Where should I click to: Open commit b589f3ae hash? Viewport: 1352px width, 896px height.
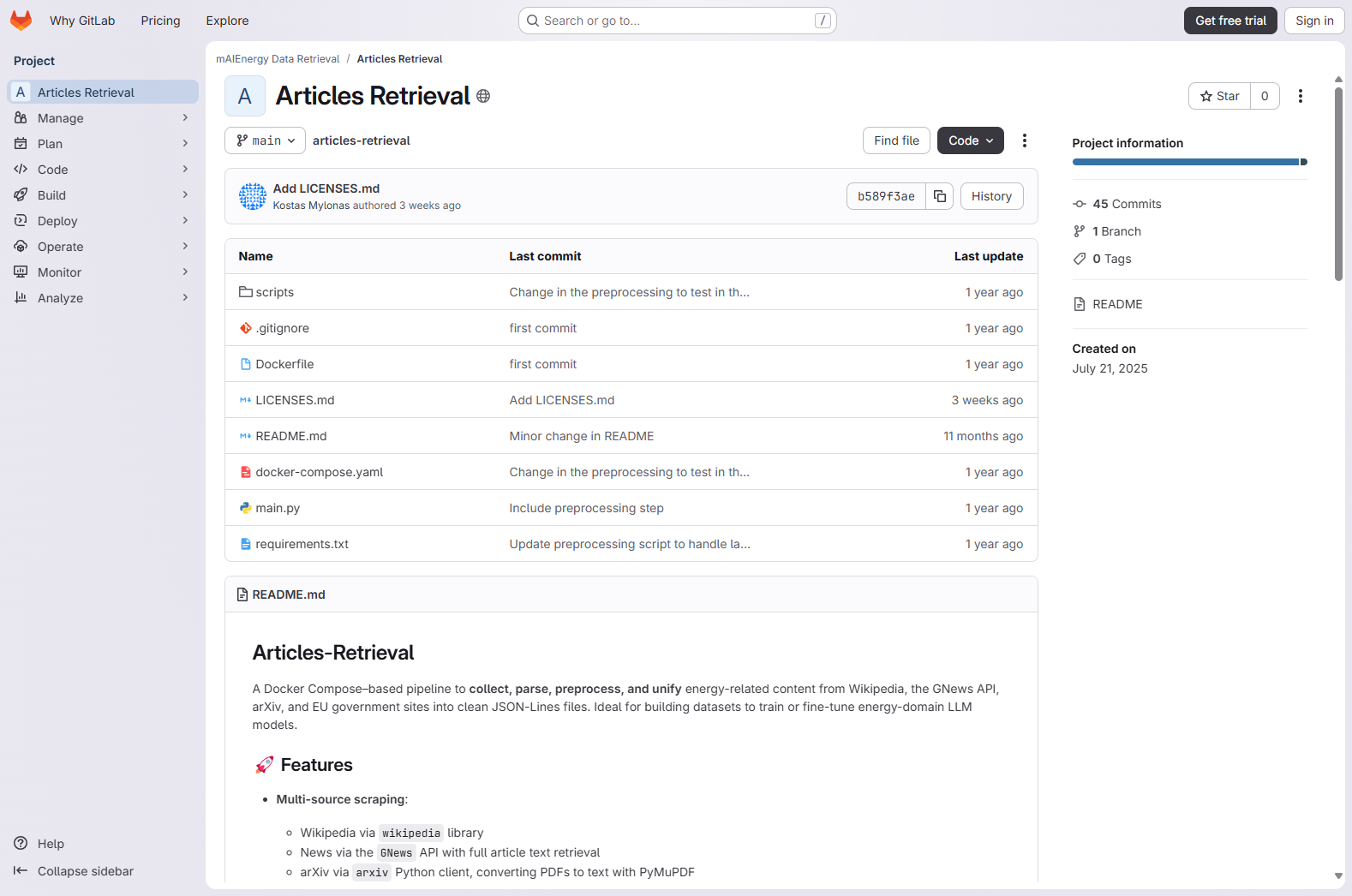click(x=886, y=196)
